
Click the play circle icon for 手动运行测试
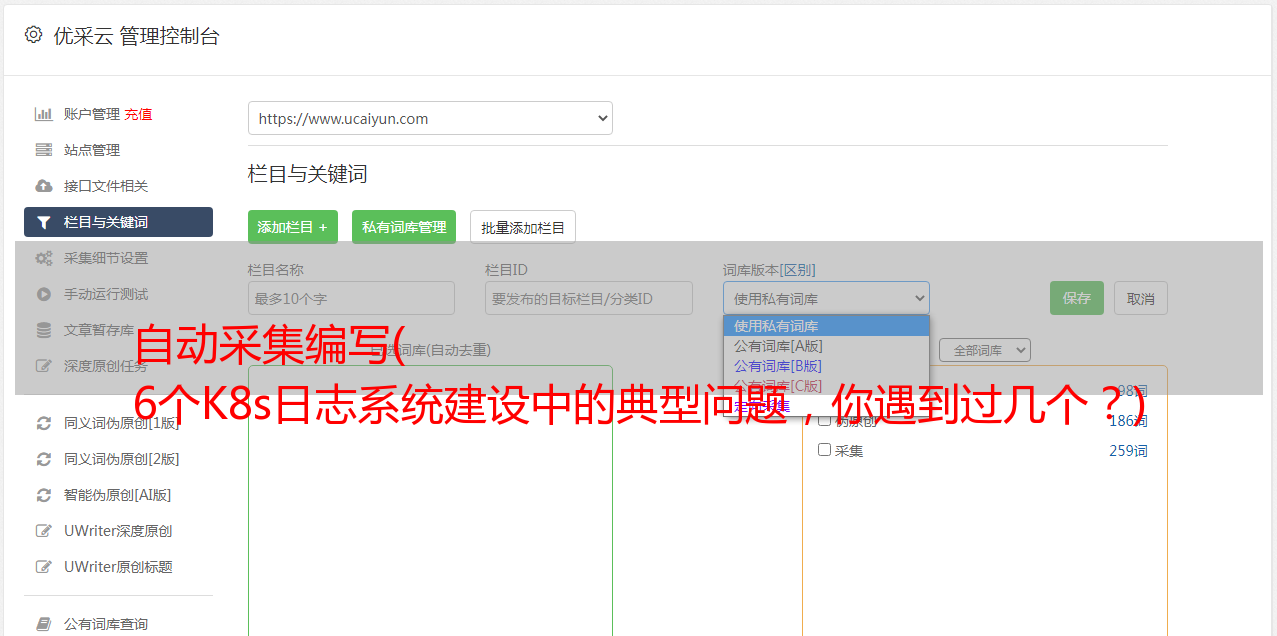pos(44,294)
